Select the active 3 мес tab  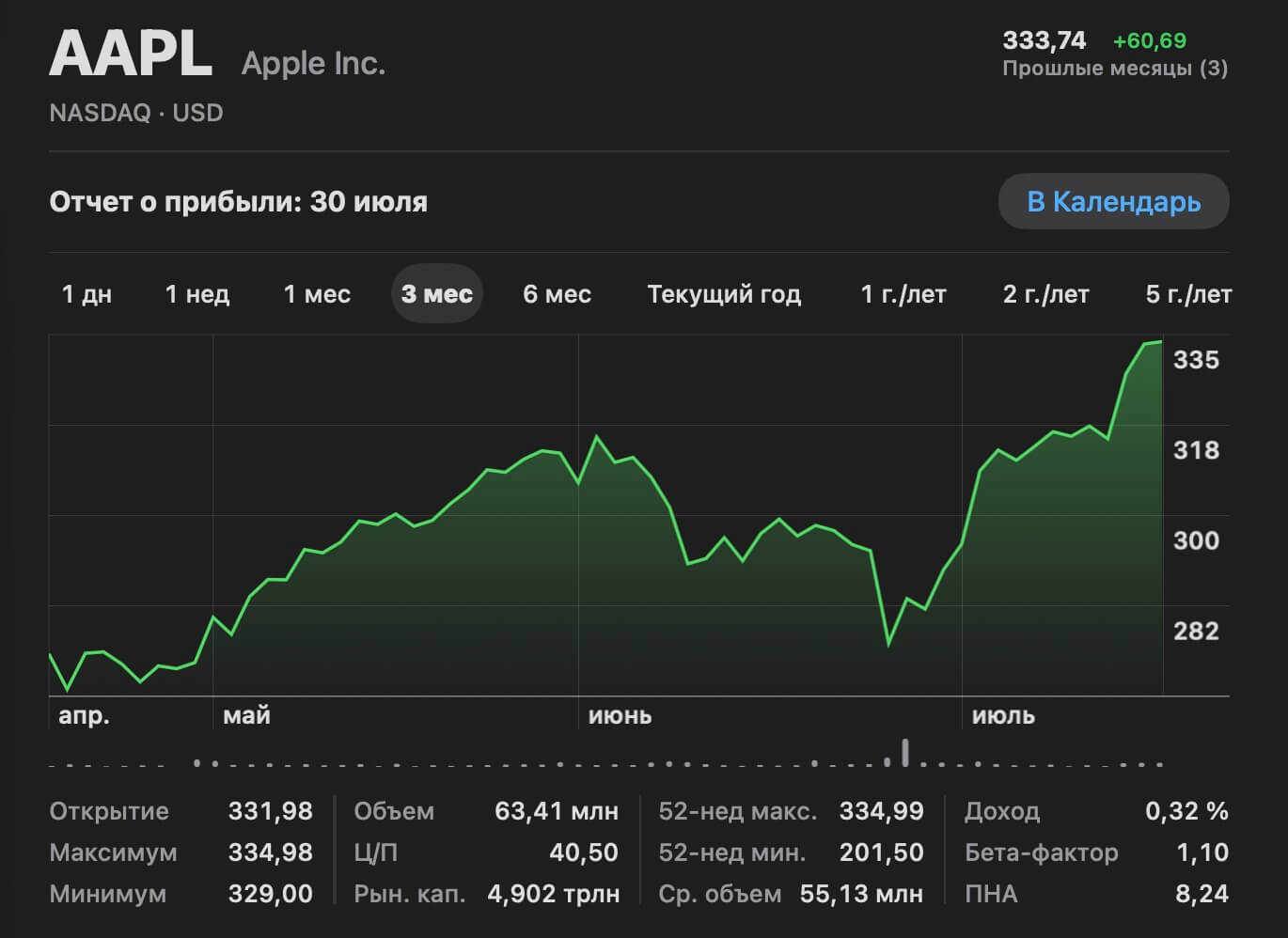point(436,294)
